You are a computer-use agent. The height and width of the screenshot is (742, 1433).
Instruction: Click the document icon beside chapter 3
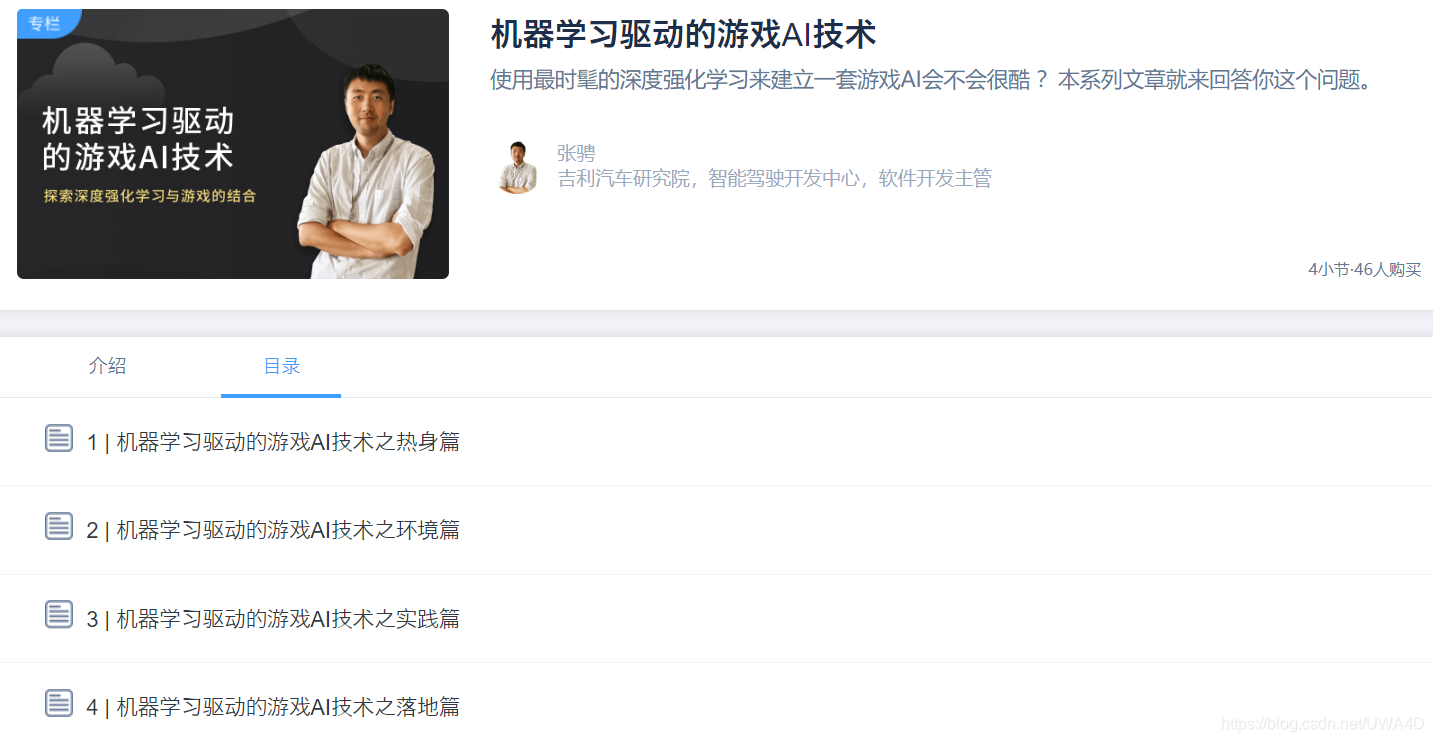click(59, 614)
